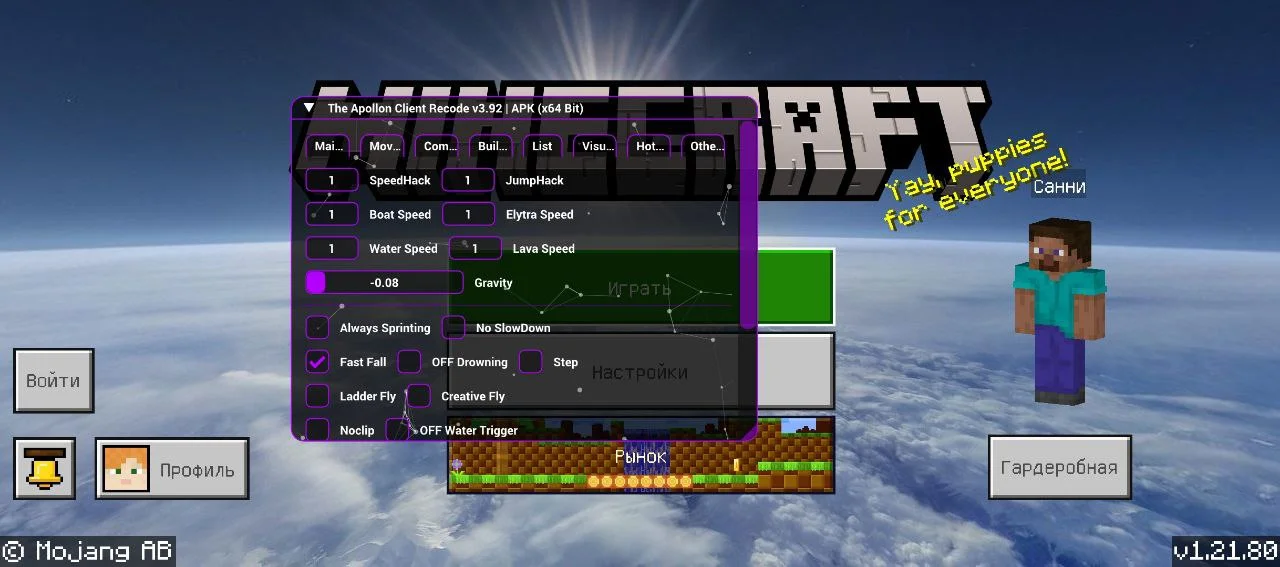
Task: Turn on the Step checkbox
Action: (x=530, y=362)
